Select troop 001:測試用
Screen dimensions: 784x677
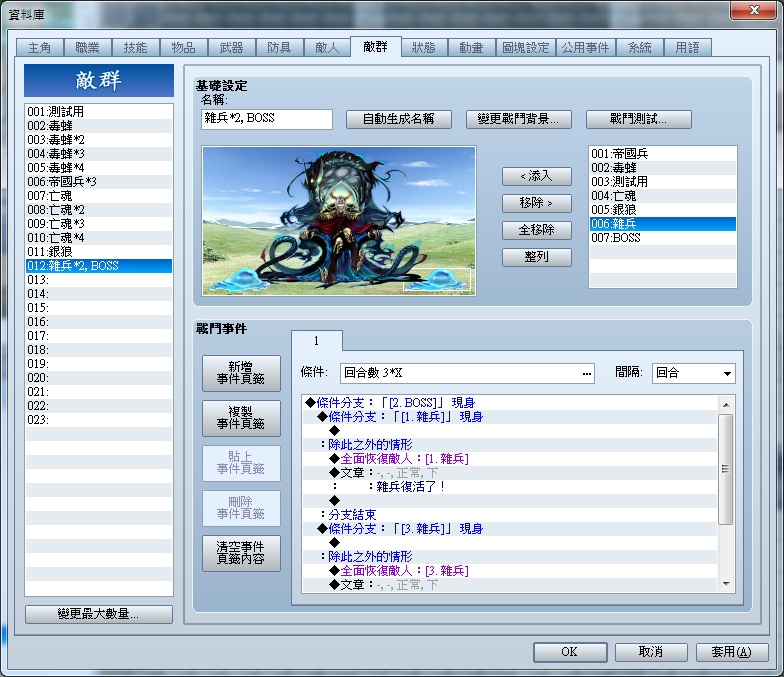pos(98,112)
